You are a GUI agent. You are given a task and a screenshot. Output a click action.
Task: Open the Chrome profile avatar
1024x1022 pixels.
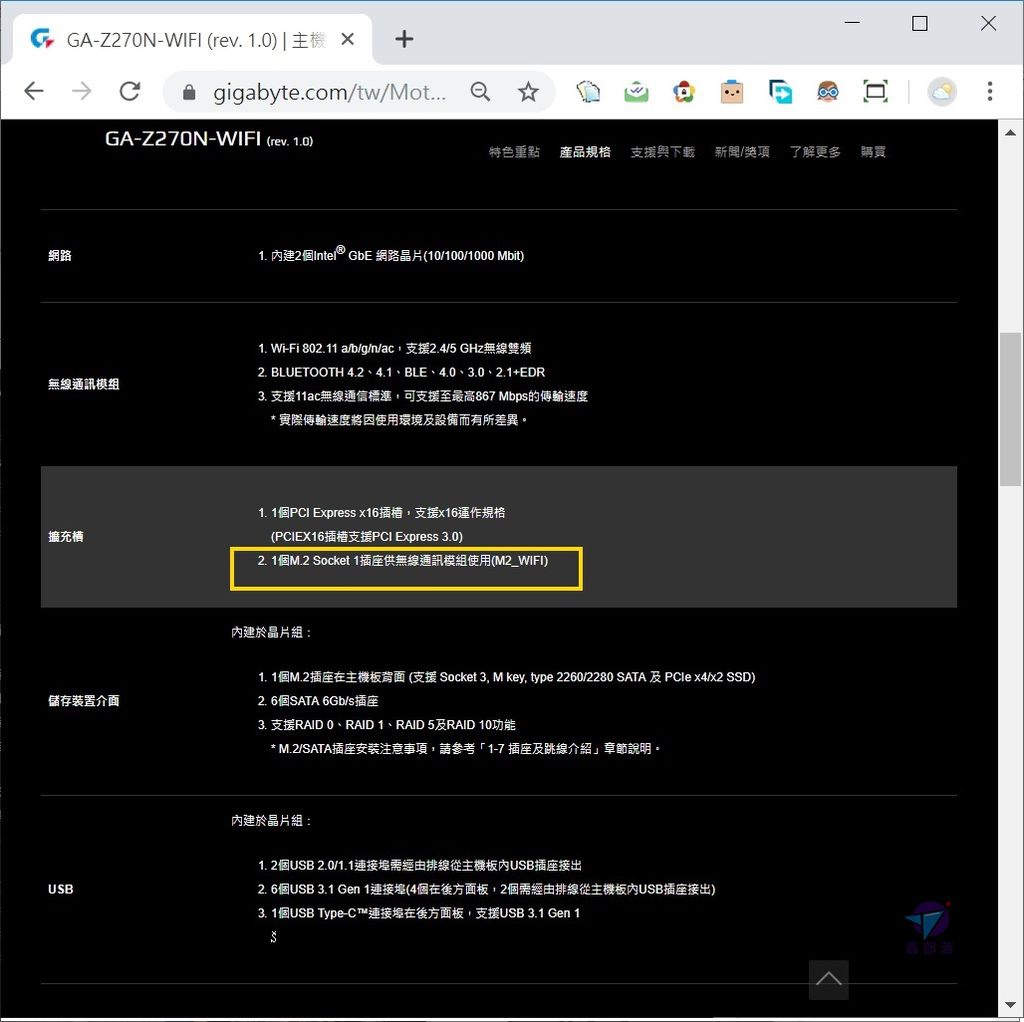[942, 91]
